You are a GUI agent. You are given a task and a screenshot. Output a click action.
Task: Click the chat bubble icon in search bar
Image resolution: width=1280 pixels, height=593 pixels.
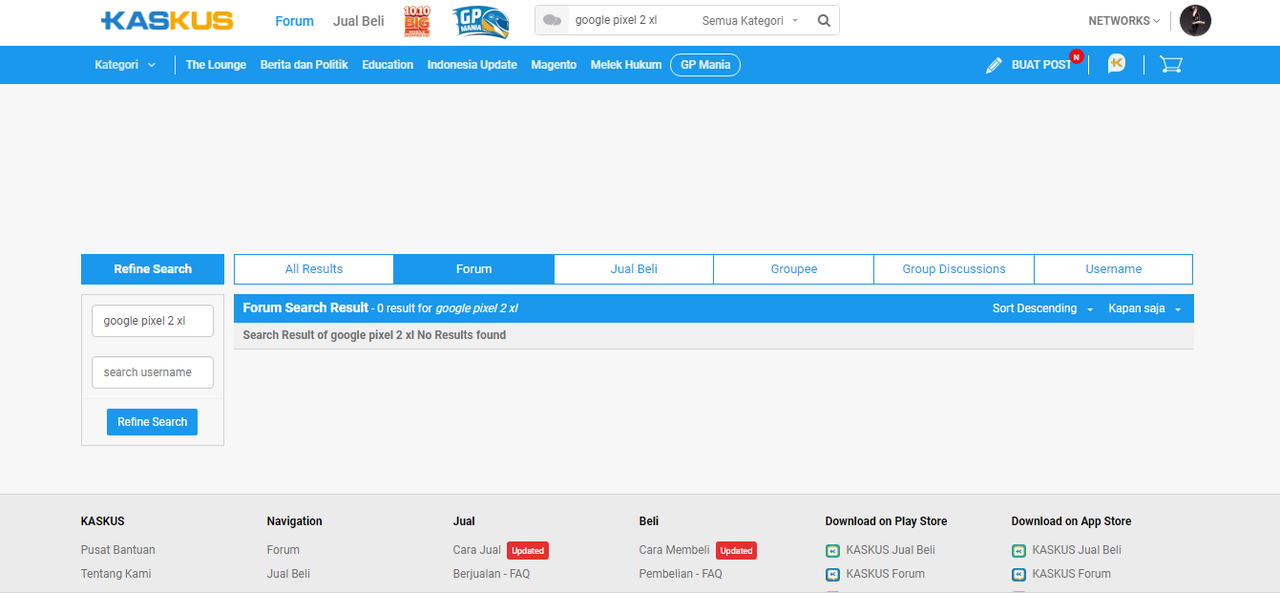click(x=552, y=21)
